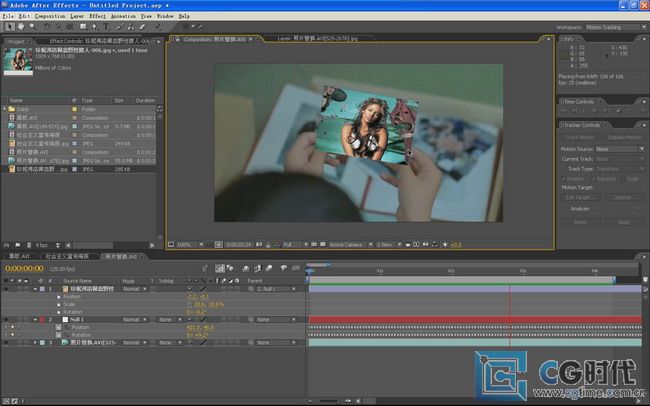The height and width of the screenshot is (406, 650).
Task: Open the Active Camera dropdown
Action: (x=350, y=245)
